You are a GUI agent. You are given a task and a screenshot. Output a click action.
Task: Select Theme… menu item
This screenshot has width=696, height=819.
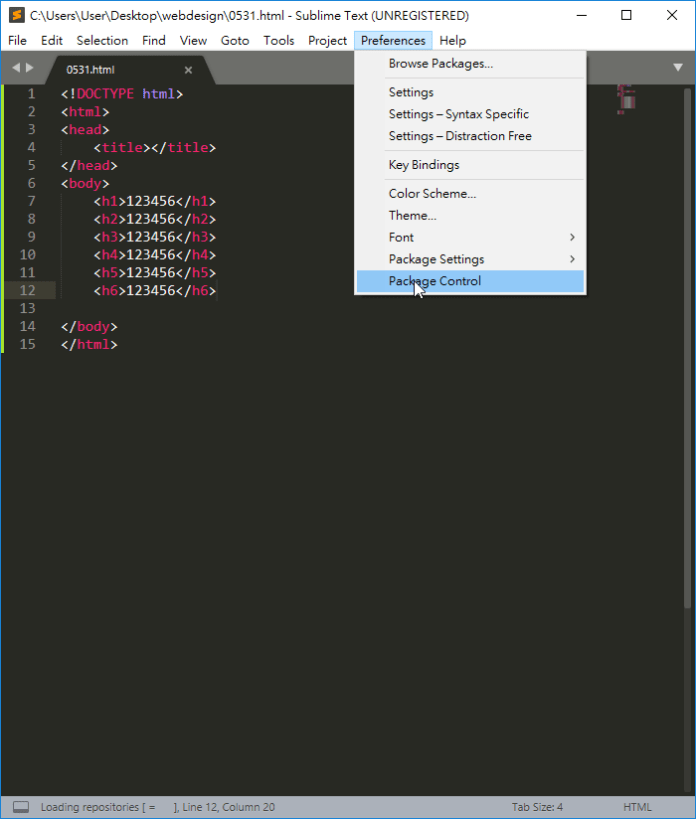[412, 215]
